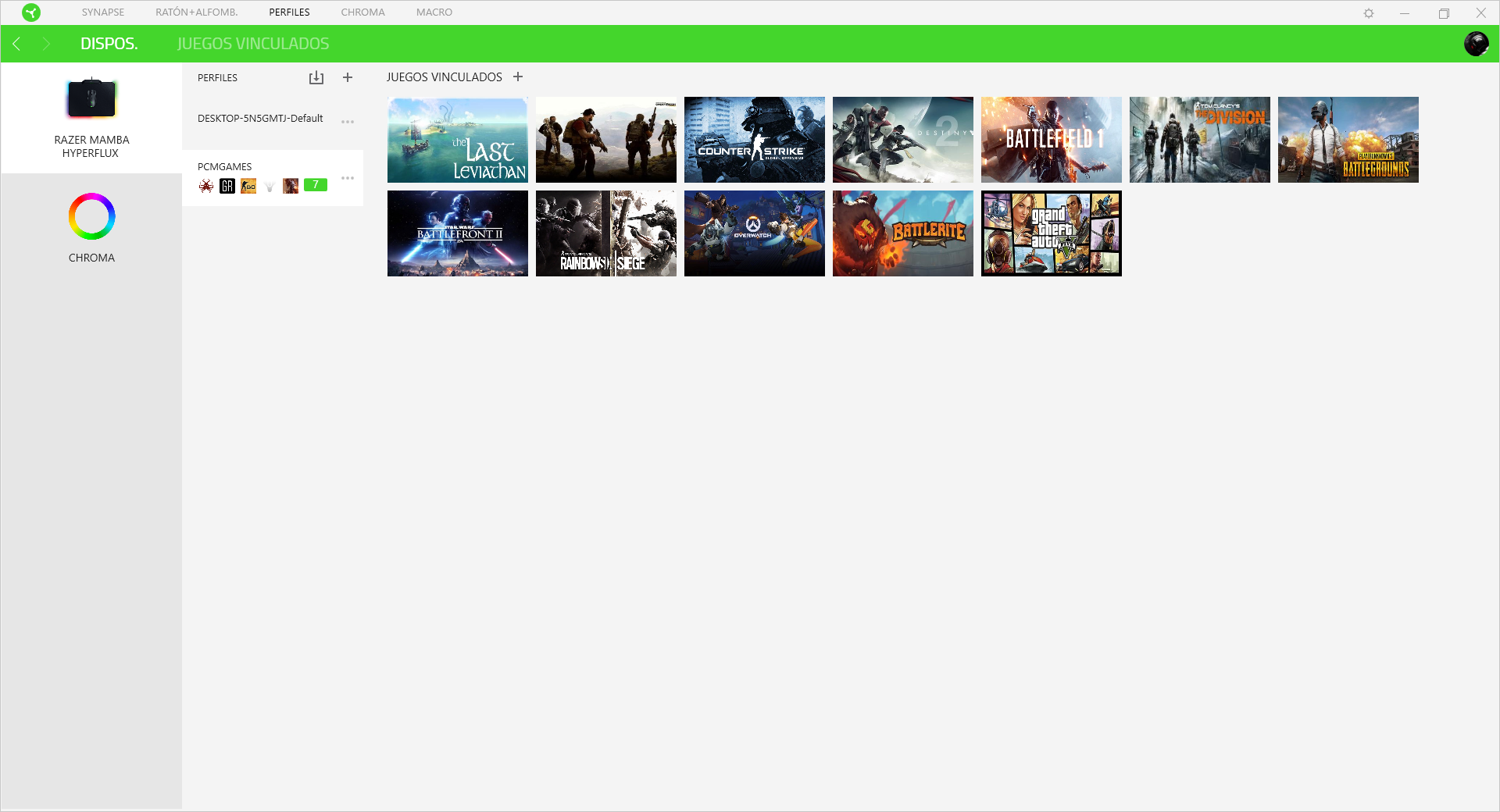The width and height of the screenshot is (1500, 812).
Task: Select the Counter-Strike game thumbnail
Action: [x=755, y=140]
